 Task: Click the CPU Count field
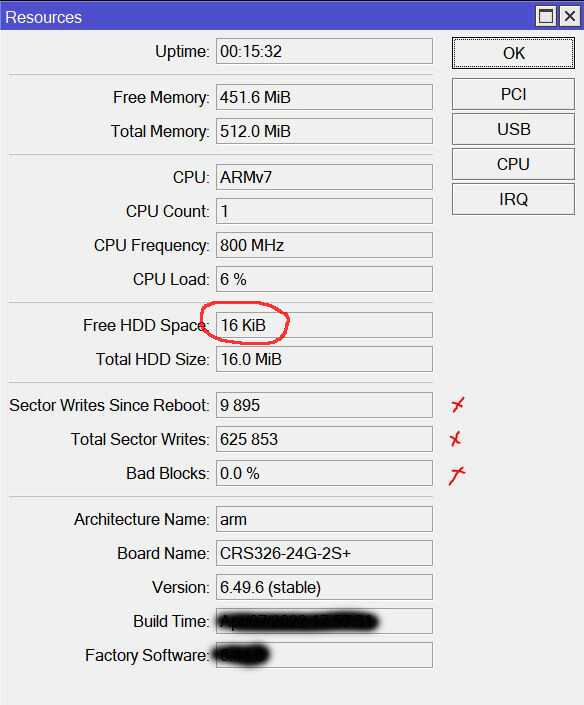324,211
